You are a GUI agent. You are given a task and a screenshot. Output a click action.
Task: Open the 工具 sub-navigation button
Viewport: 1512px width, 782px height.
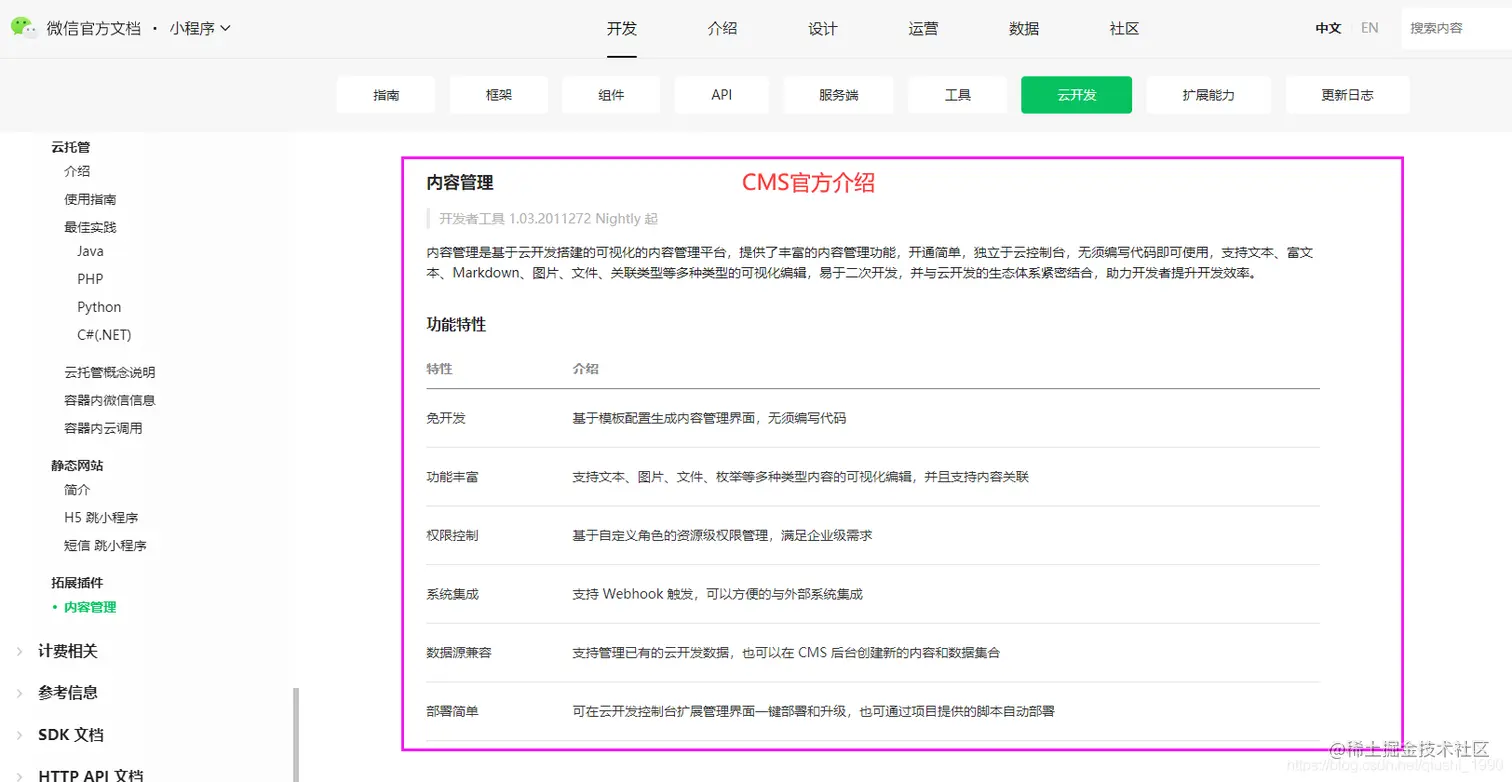coord(957,95)
